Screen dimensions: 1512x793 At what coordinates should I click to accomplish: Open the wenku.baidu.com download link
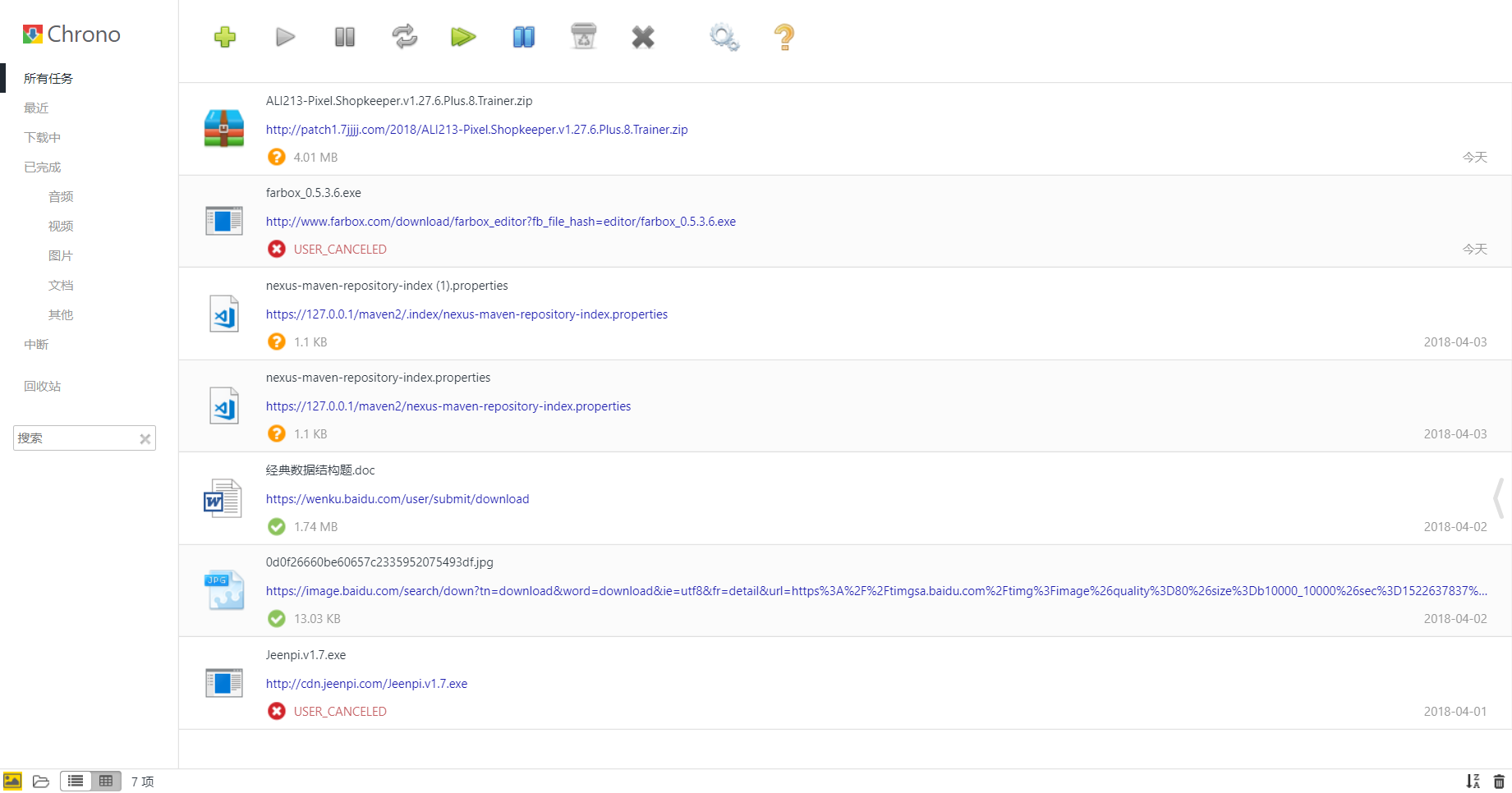[x=398, y=499]
